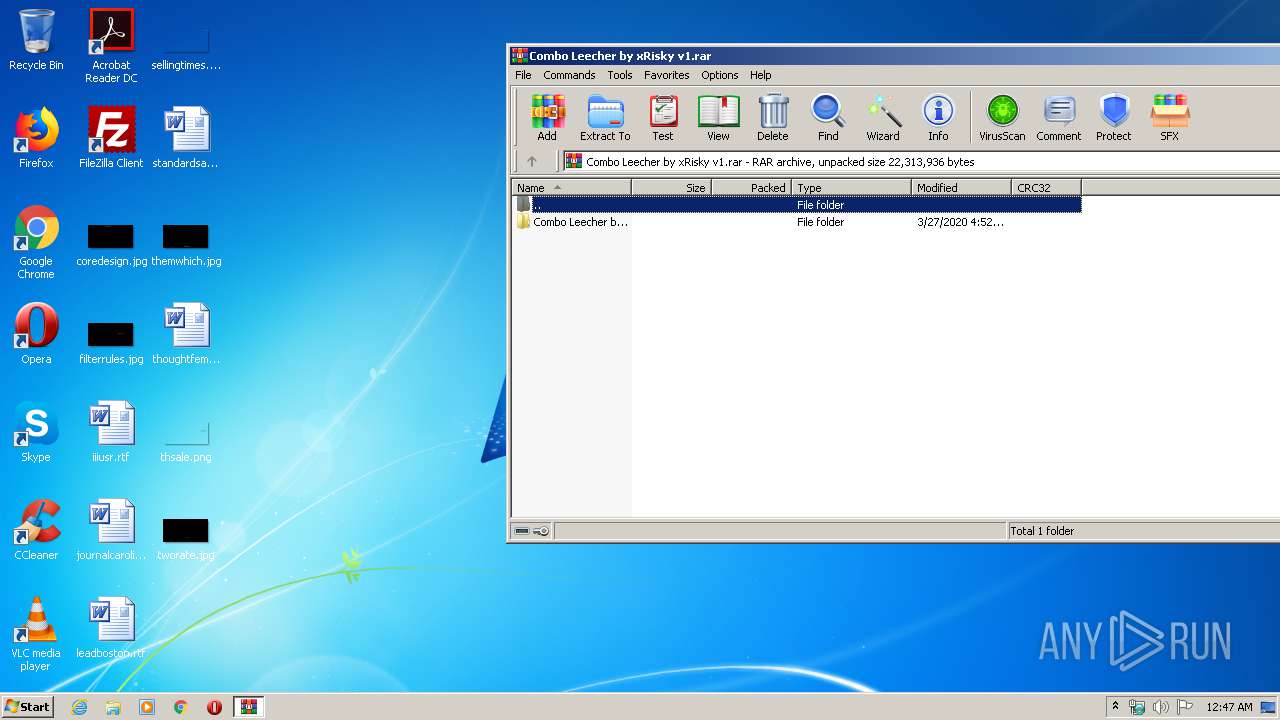Image resolution: width=1280 pixels, height=720 pixels.
Task: Sort by the Packed column header
Action: coord(751,188)
